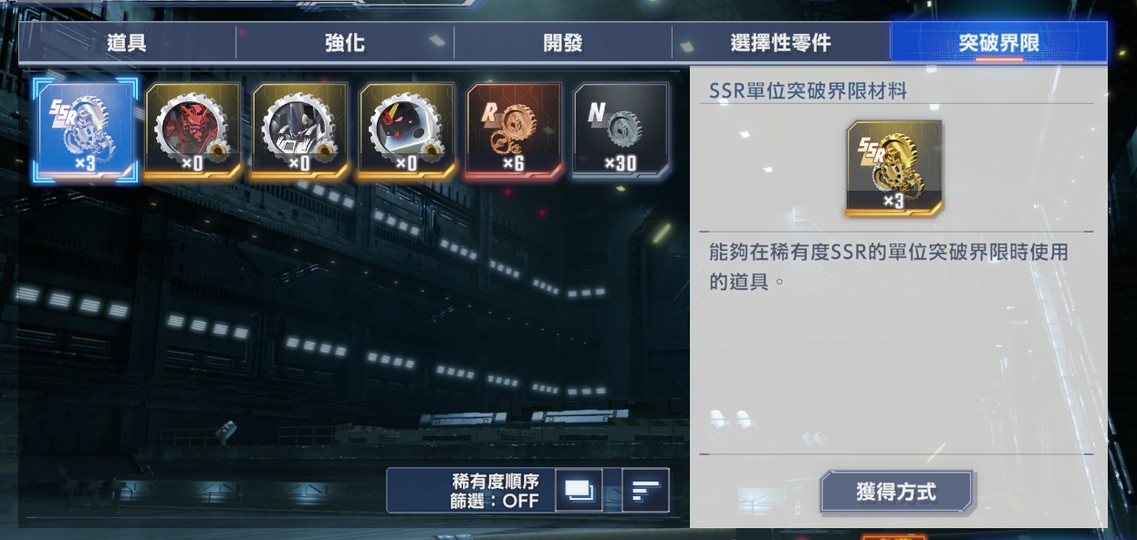Click the SSR單位突破界限材料 title text
This screenshot has width=1137, height=540.
(808, 91)
